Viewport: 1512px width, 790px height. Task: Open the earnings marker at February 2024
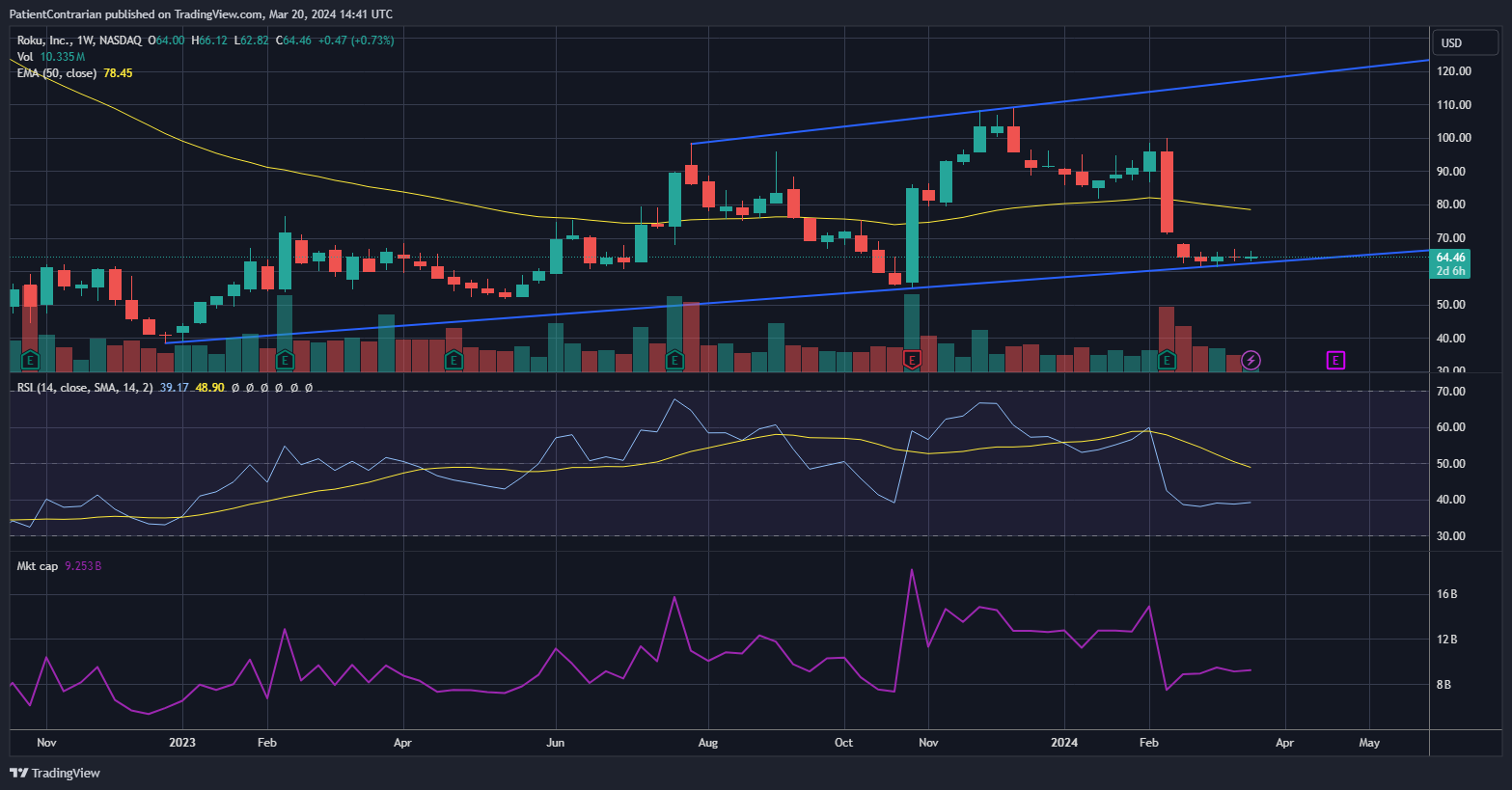[x=1167, y=361]
